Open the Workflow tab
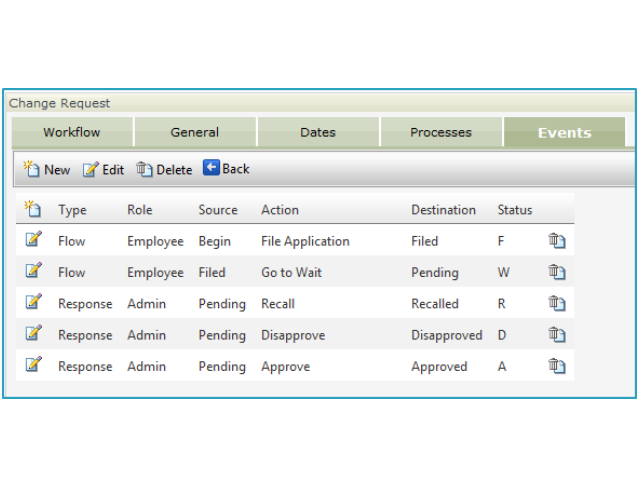The height and width of the screenshot is (480, 640). point(72,132)
